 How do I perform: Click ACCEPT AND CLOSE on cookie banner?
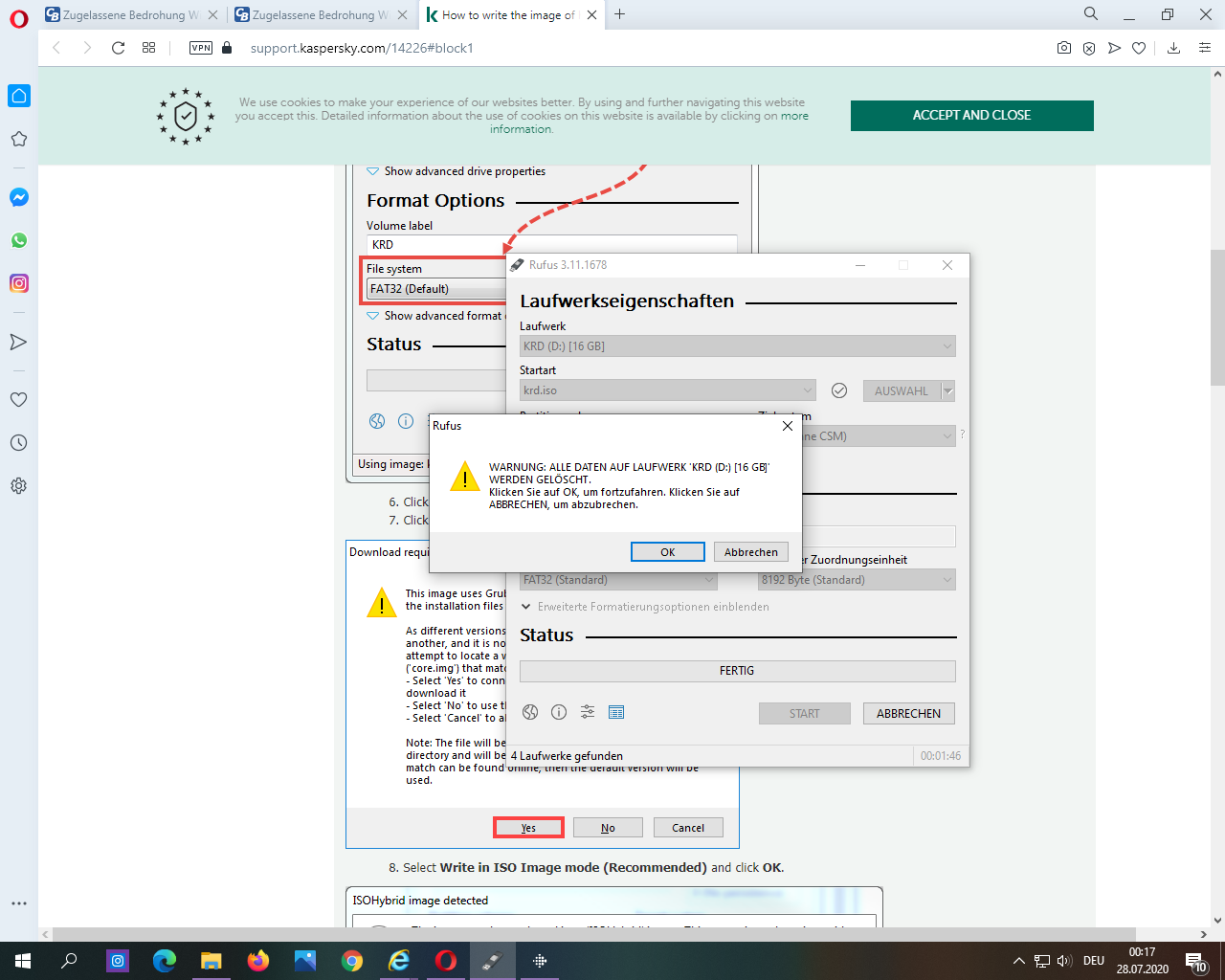[x=971, y=115]
